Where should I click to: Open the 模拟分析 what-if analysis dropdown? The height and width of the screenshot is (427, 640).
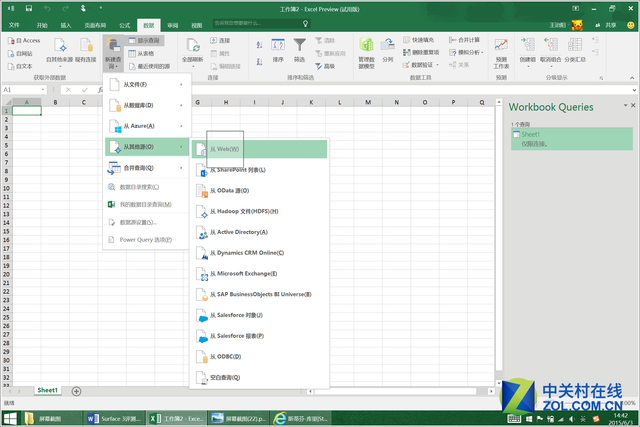point(466,52)
